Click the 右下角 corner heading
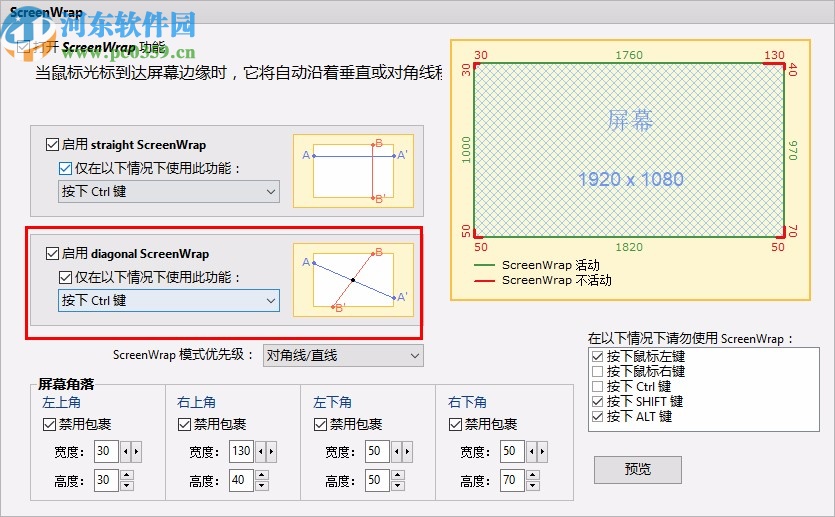Screen dimensions: 835x517 coord(468,402)
